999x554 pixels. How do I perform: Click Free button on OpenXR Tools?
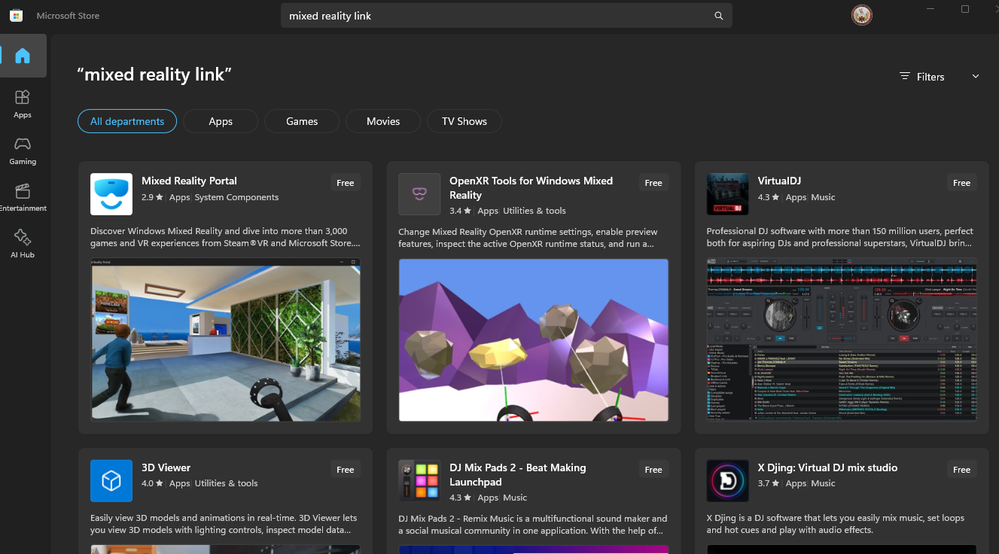pos(653,183)
